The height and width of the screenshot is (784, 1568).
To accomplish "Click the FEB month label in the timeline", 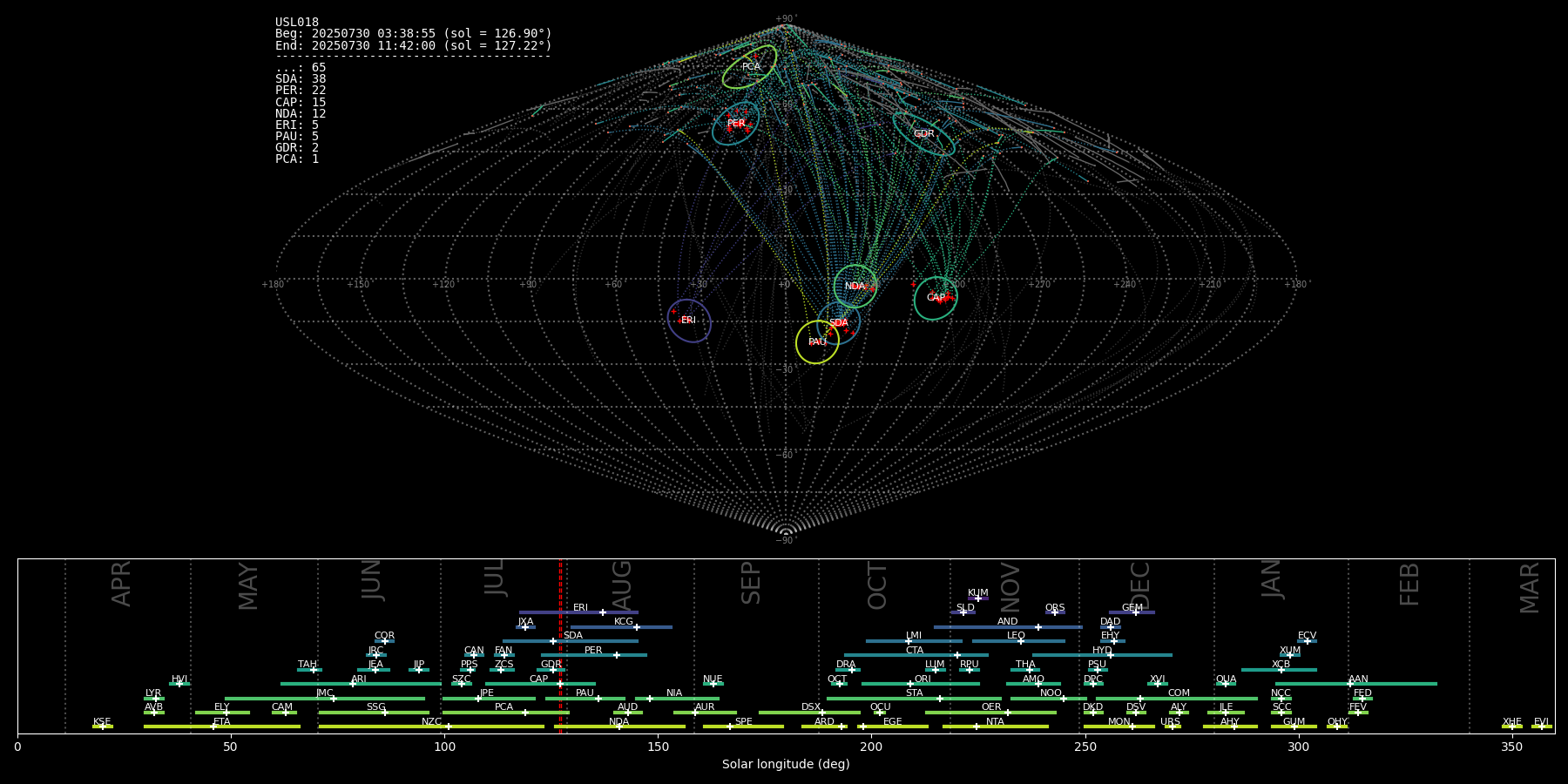I will pos(1409,585).
